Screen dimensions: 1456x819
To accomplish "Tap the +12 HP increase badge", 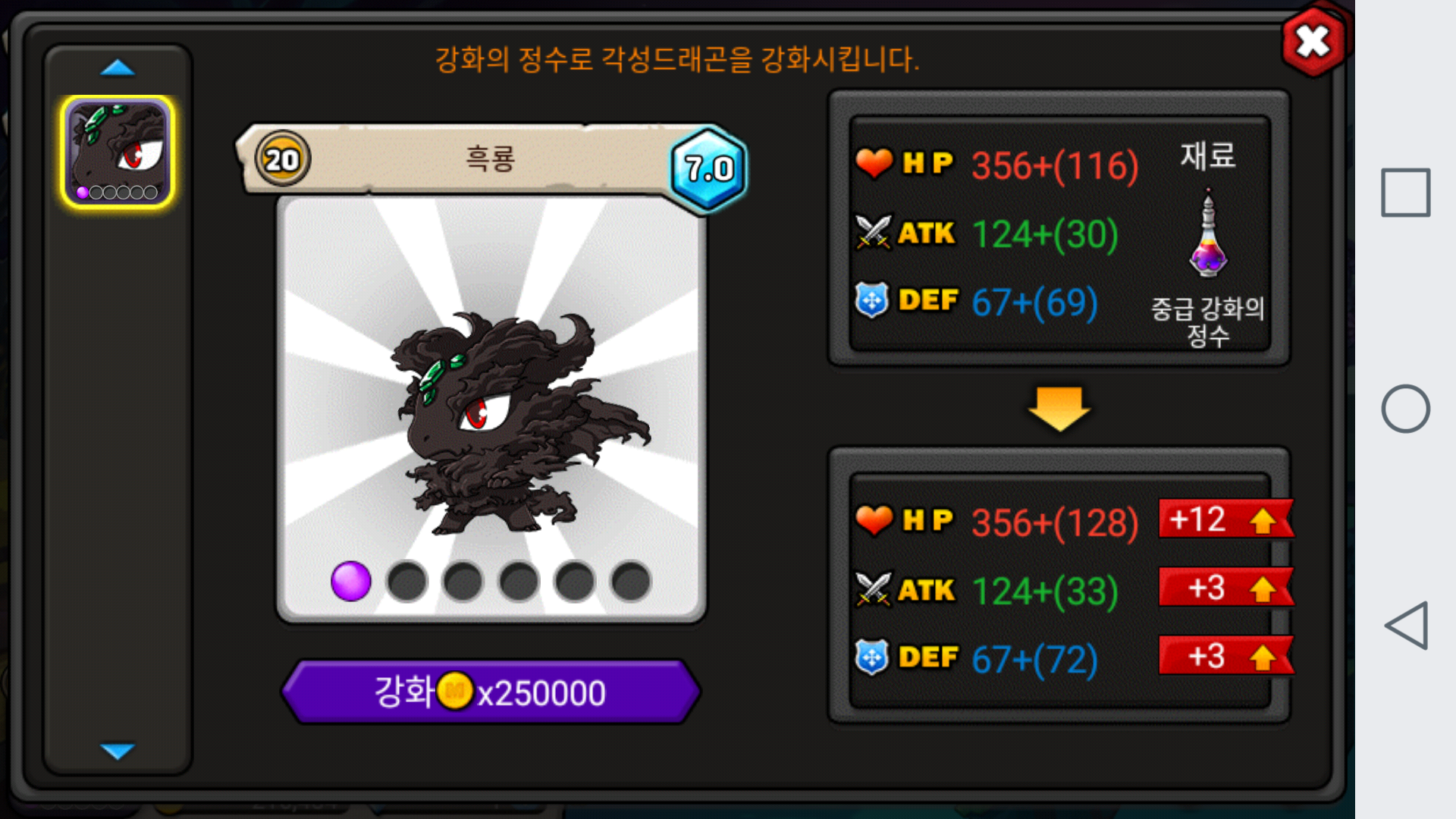I will 1225,519.
